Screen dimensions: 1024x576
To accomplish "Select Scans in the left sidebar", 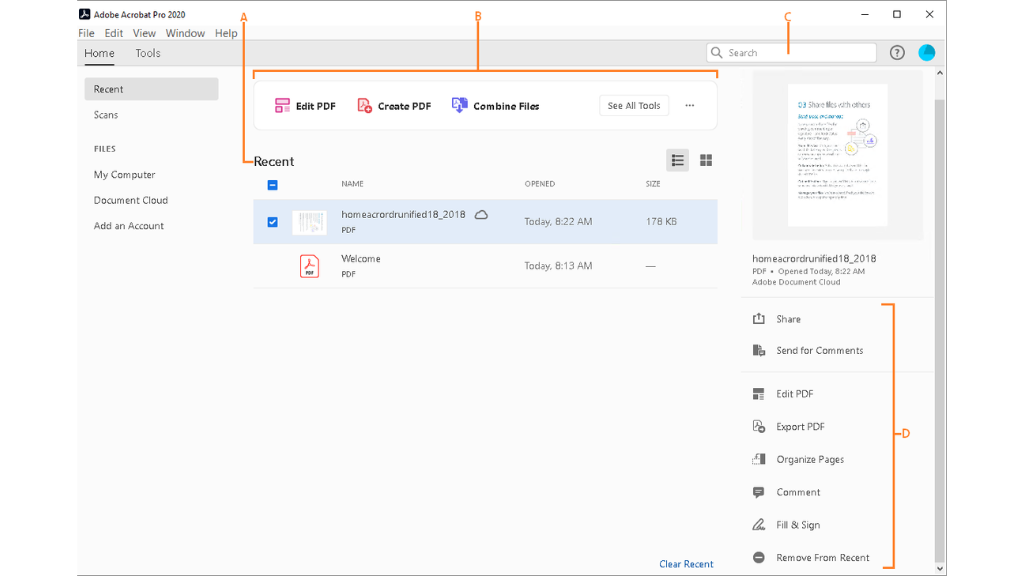I will tap(106, 115).
